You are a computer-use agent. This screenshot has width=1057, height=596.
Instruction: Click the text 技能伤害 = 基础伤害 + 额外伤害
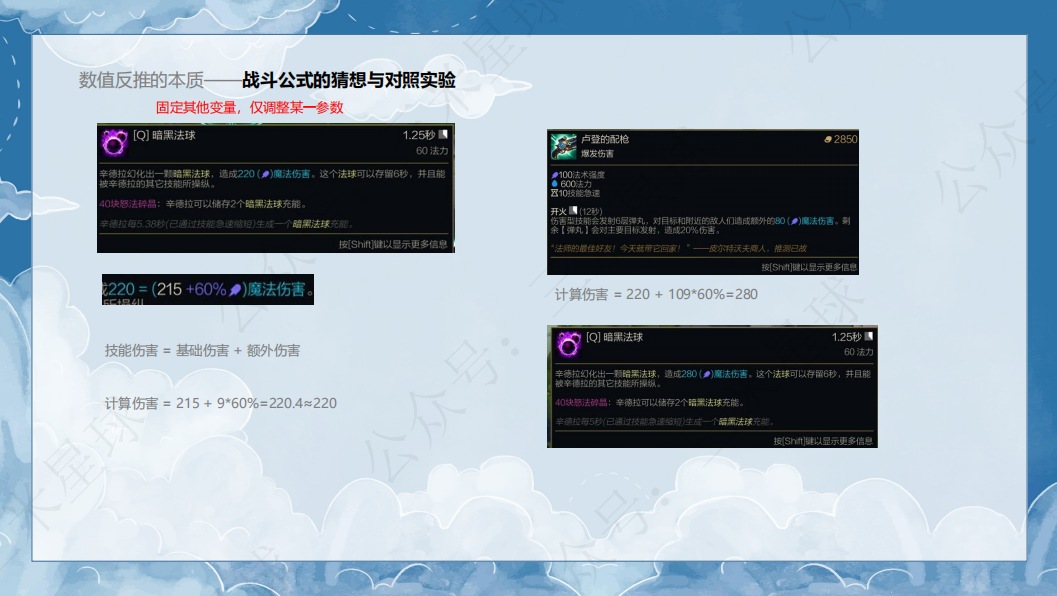click(x=202, y=351)
